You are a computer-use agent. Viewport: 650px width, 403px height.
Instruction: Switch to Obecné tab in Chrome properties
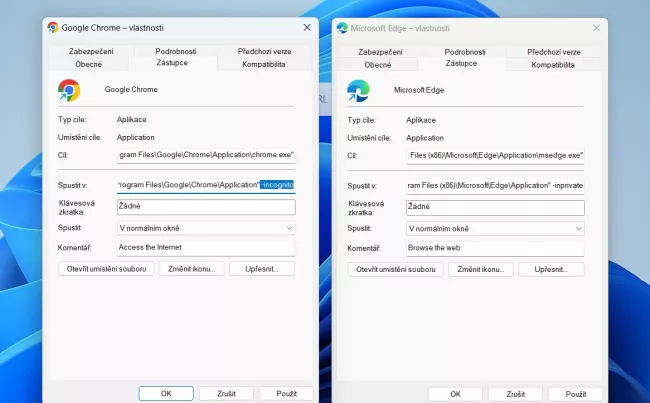click(88, 64)
